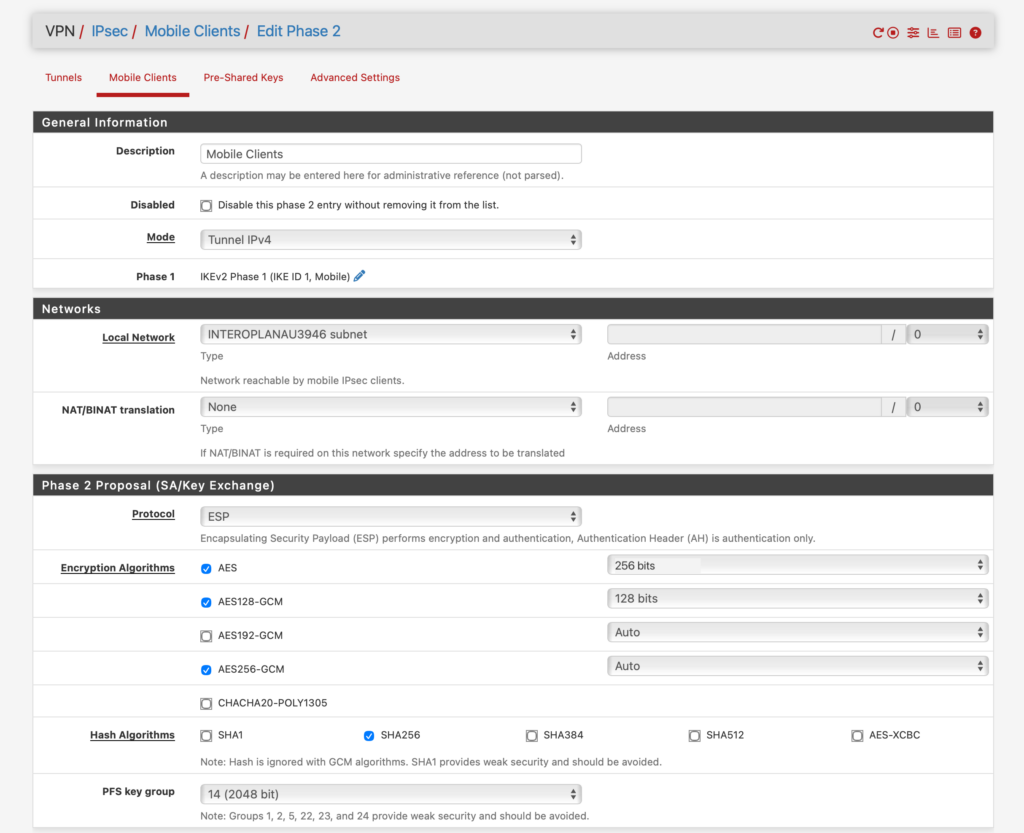Edit Phase 1 via the pencil icon
The image size is (1024, 833).
click(x=359, y=276)
